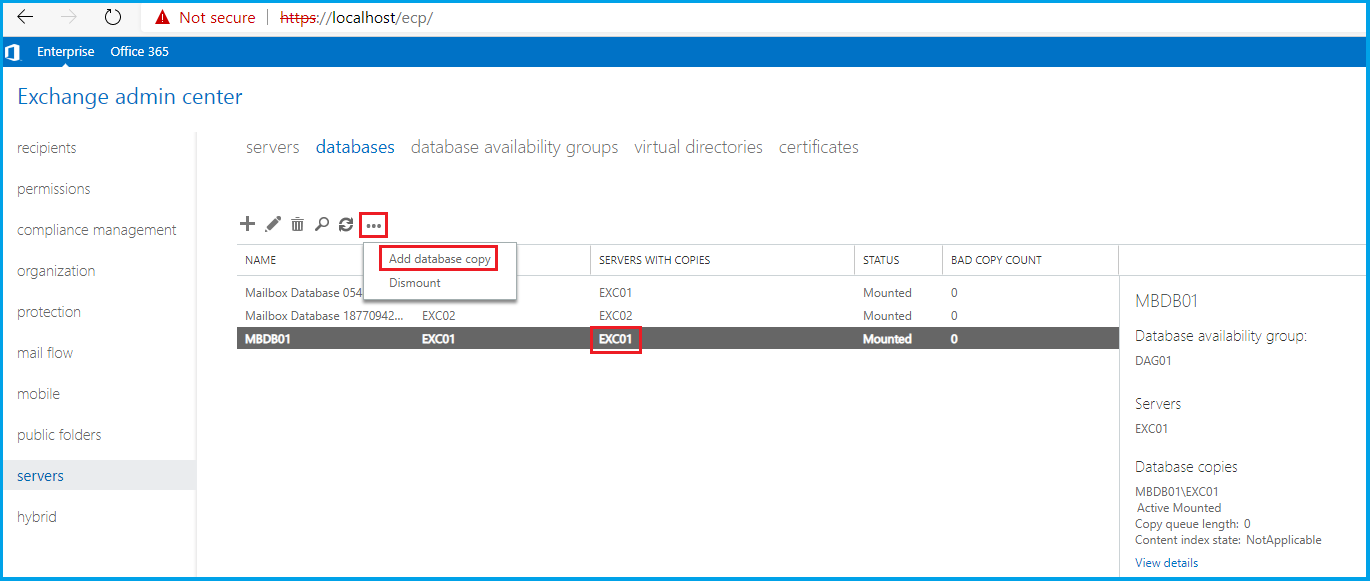1370x581 pixels.
Task: Click the add new database plus icon
Action: [x=248, y=225]
